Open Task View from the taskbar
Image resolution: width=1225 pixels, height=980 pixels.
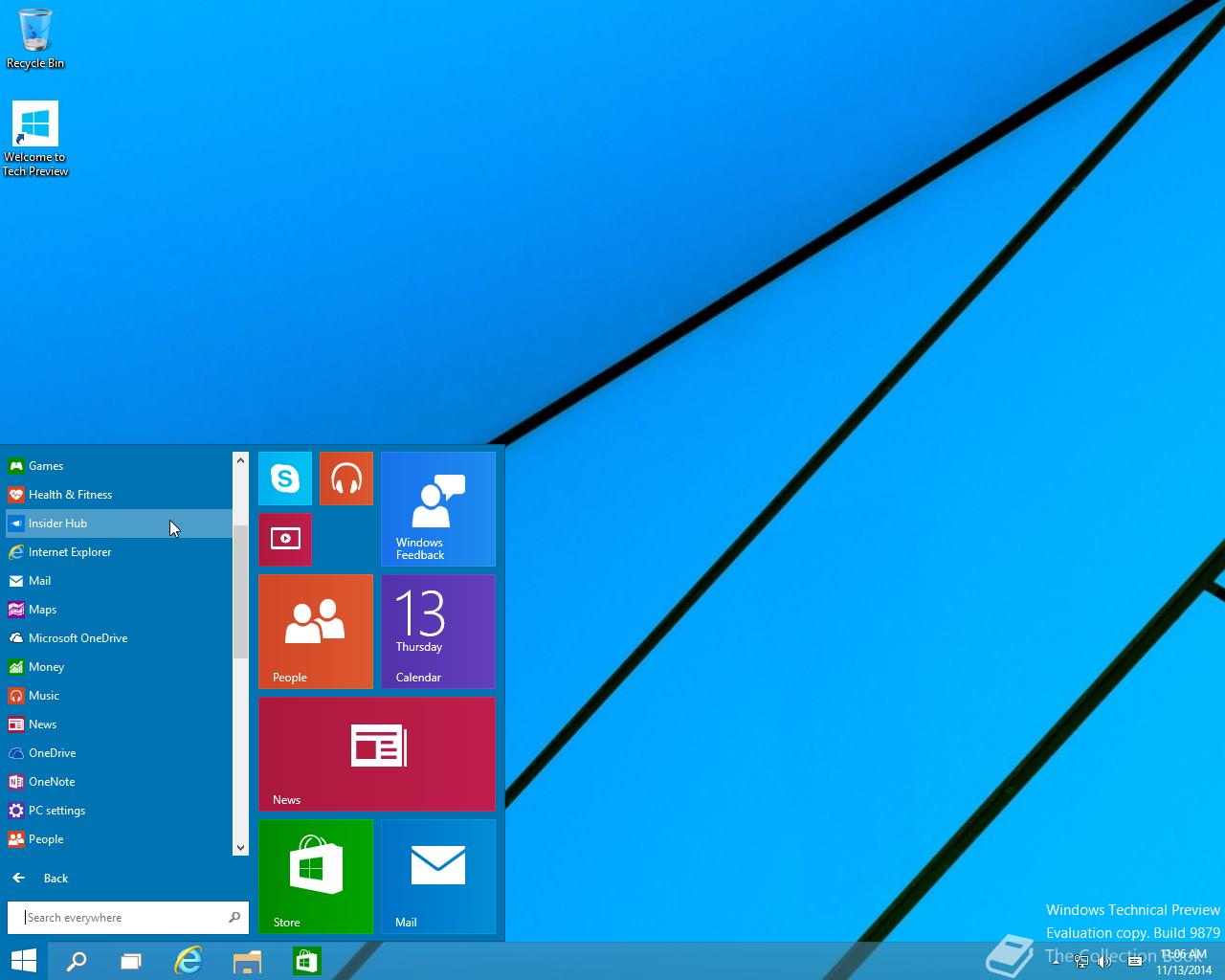pos(131,961)
